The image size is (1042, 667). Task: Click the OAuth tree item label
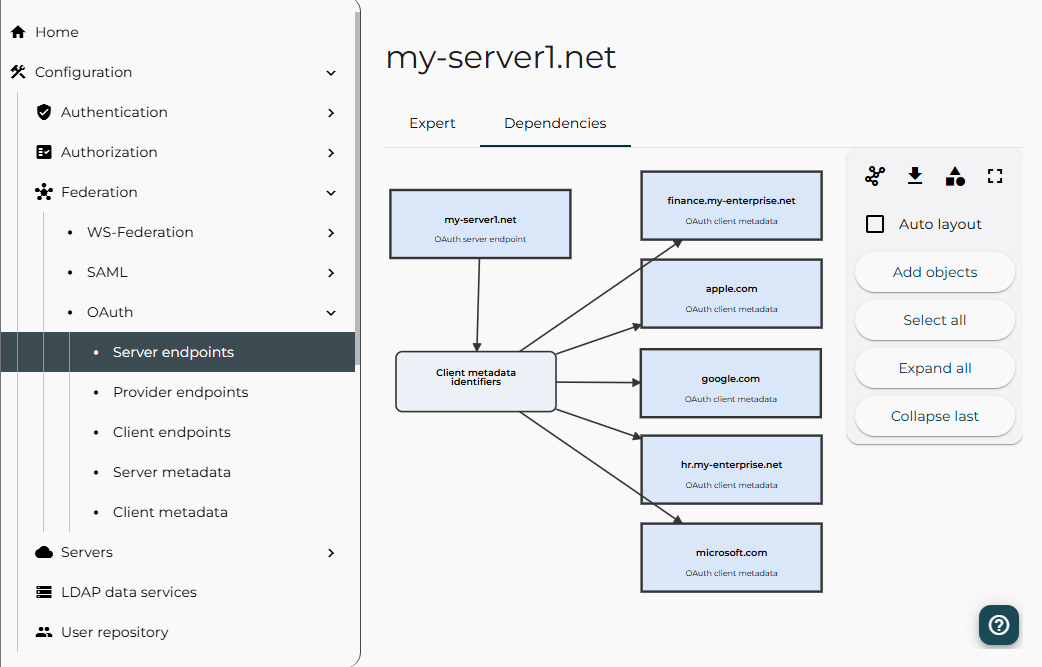(110, 312)
